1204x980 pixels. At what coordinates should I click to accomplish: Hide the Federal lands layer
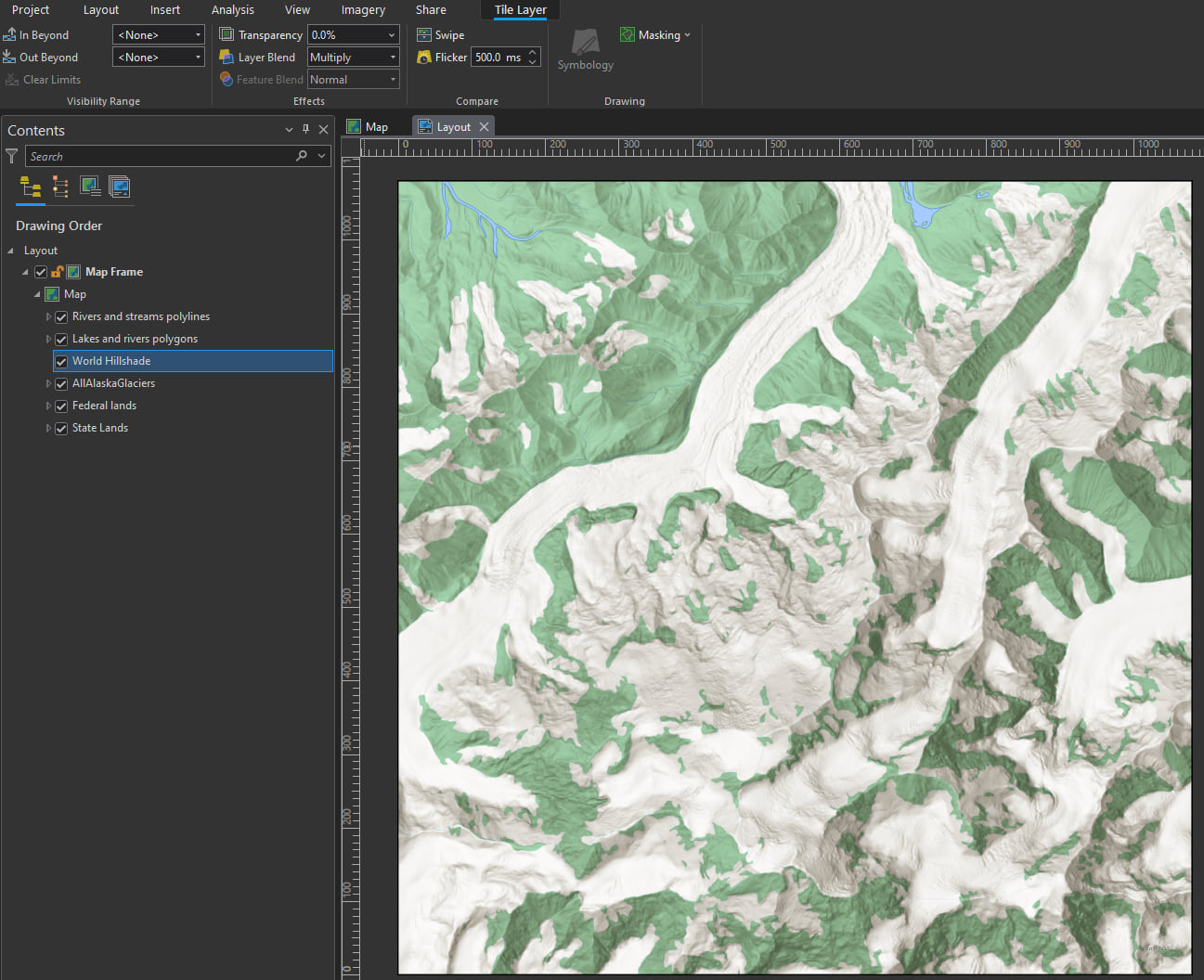click(60, 406)
